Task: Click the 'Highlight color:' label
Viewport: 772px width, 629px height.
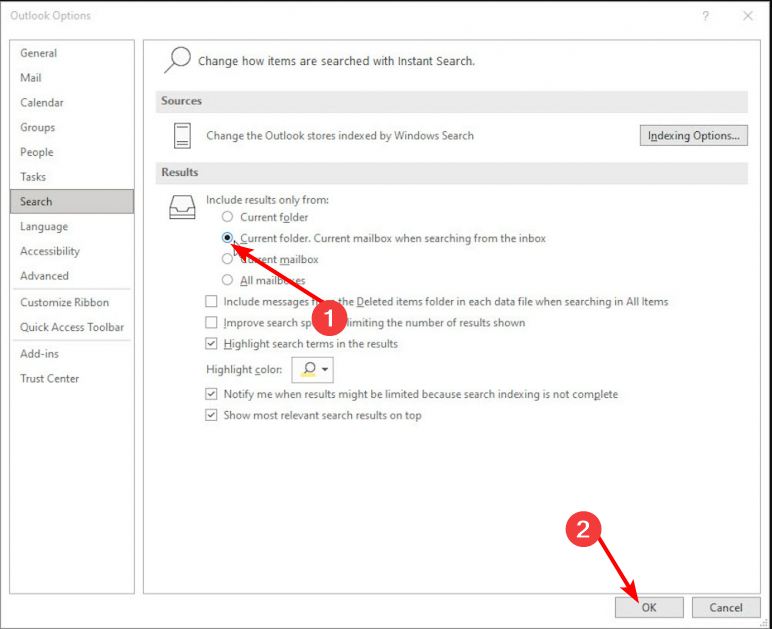Action: 244,370
